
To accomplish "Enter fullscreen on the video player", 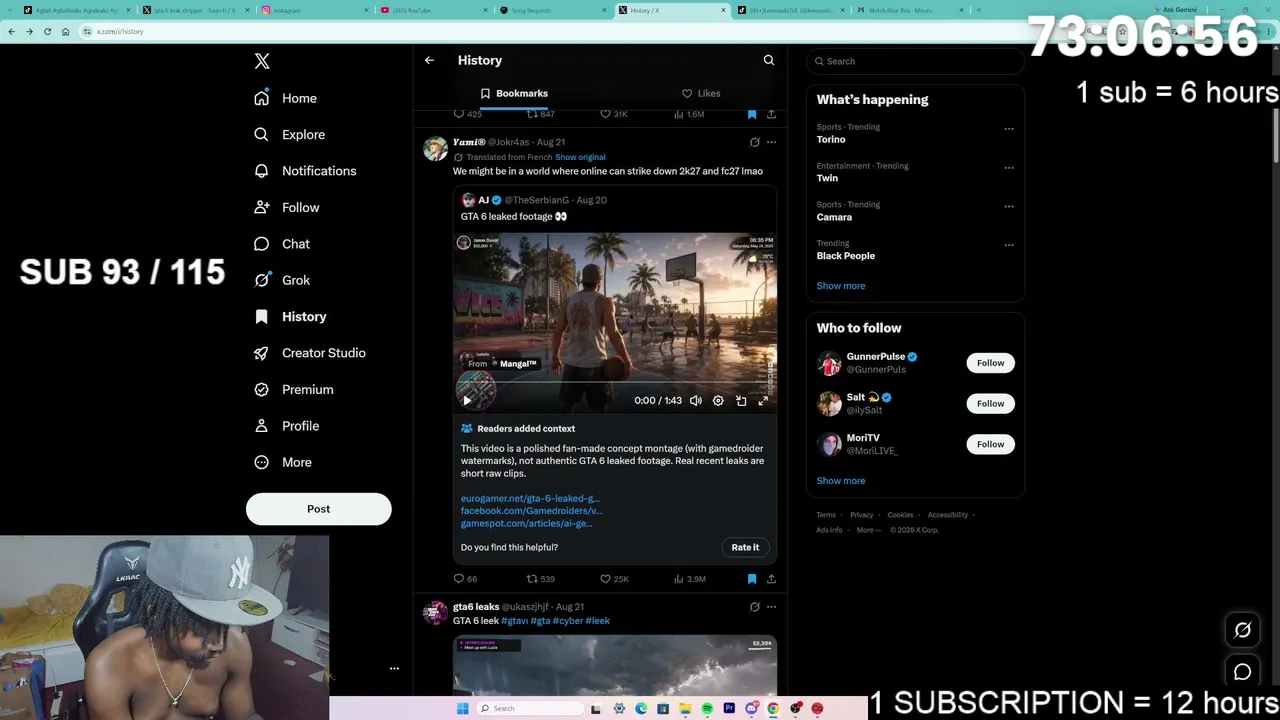I will 763,400.
